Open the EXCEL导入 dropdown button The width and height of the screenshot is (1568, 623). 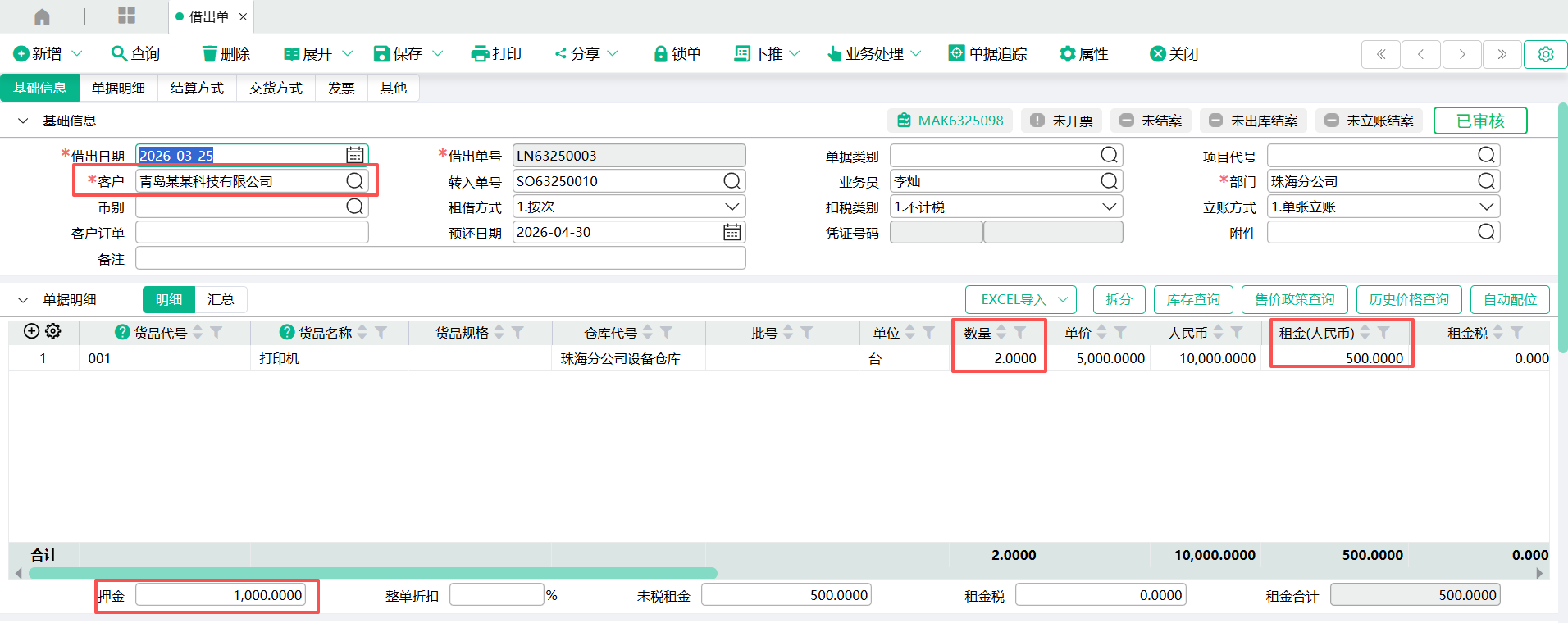click(x=1020, y=300)
